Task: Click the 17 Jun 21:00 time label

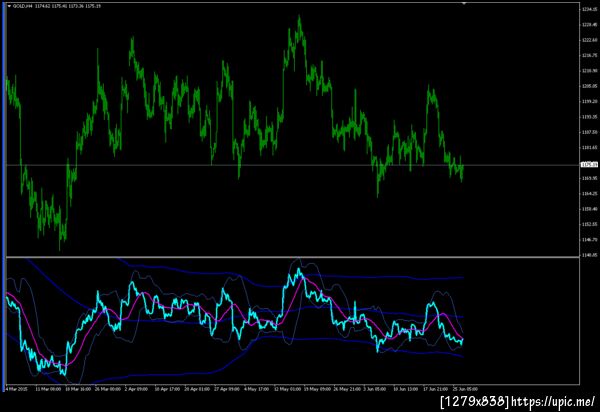Action: 435,389
